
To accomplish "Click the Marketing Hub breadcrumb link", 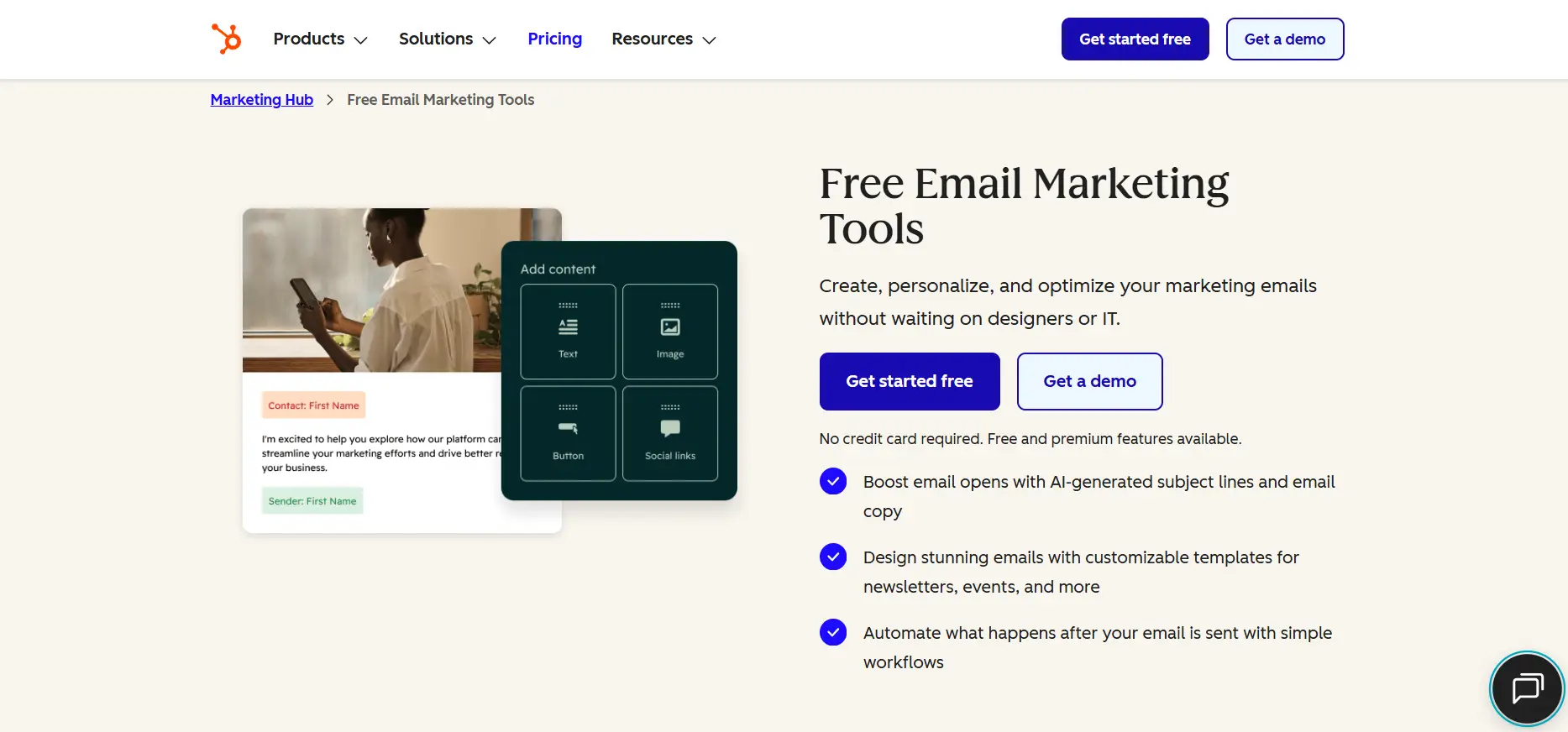I will click(x=261, y=99).
